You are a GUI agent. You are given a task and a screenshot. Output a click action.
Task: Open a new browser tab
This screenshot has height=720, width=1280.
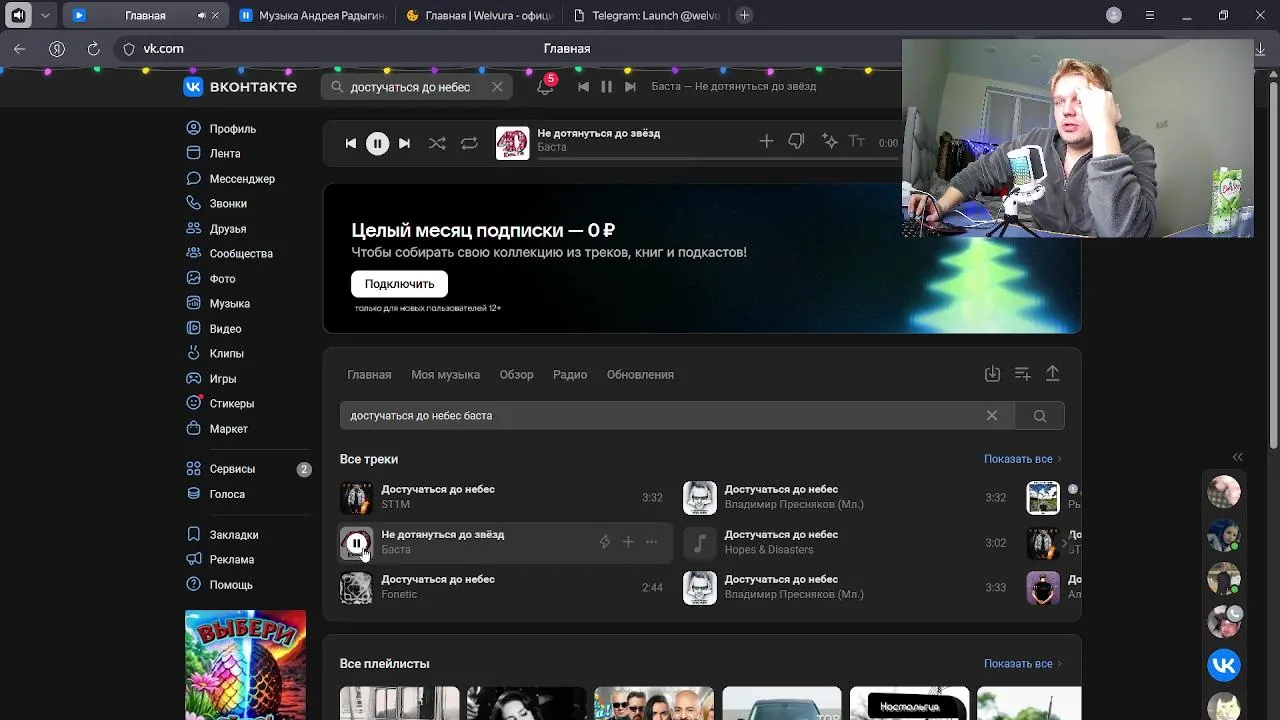pyautogui.click(x=744, y=15)
